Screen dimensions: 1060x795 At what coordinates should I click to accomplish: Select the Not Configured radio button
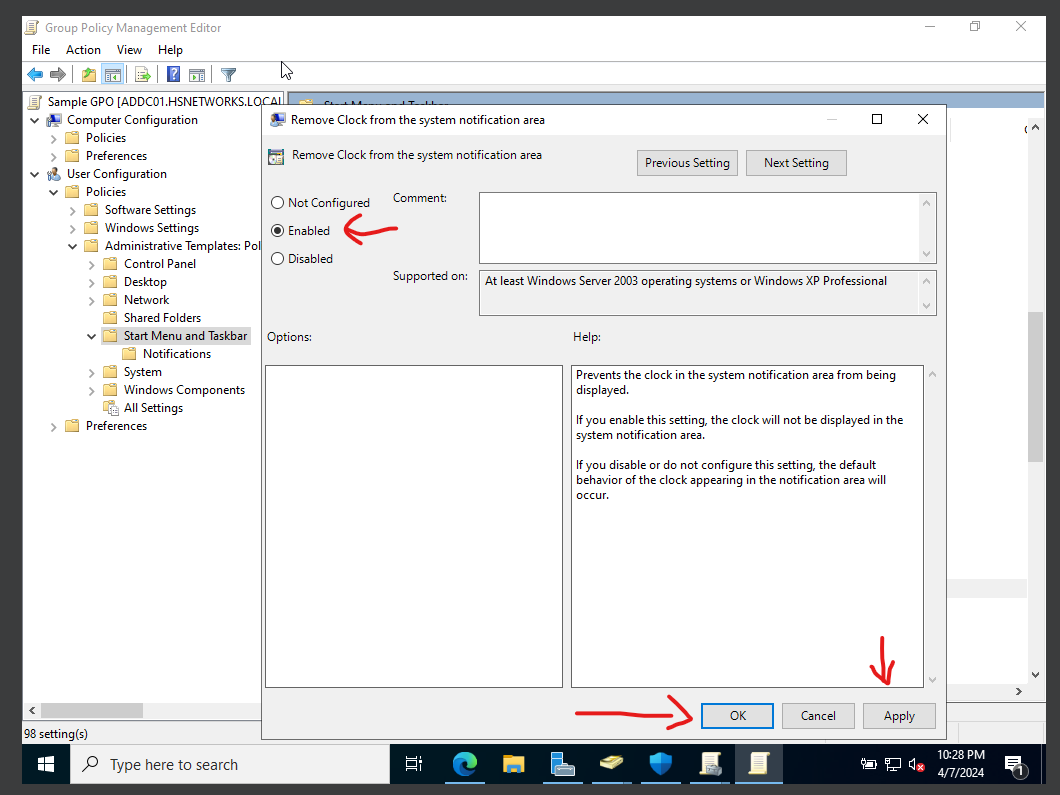coord(277,202)
